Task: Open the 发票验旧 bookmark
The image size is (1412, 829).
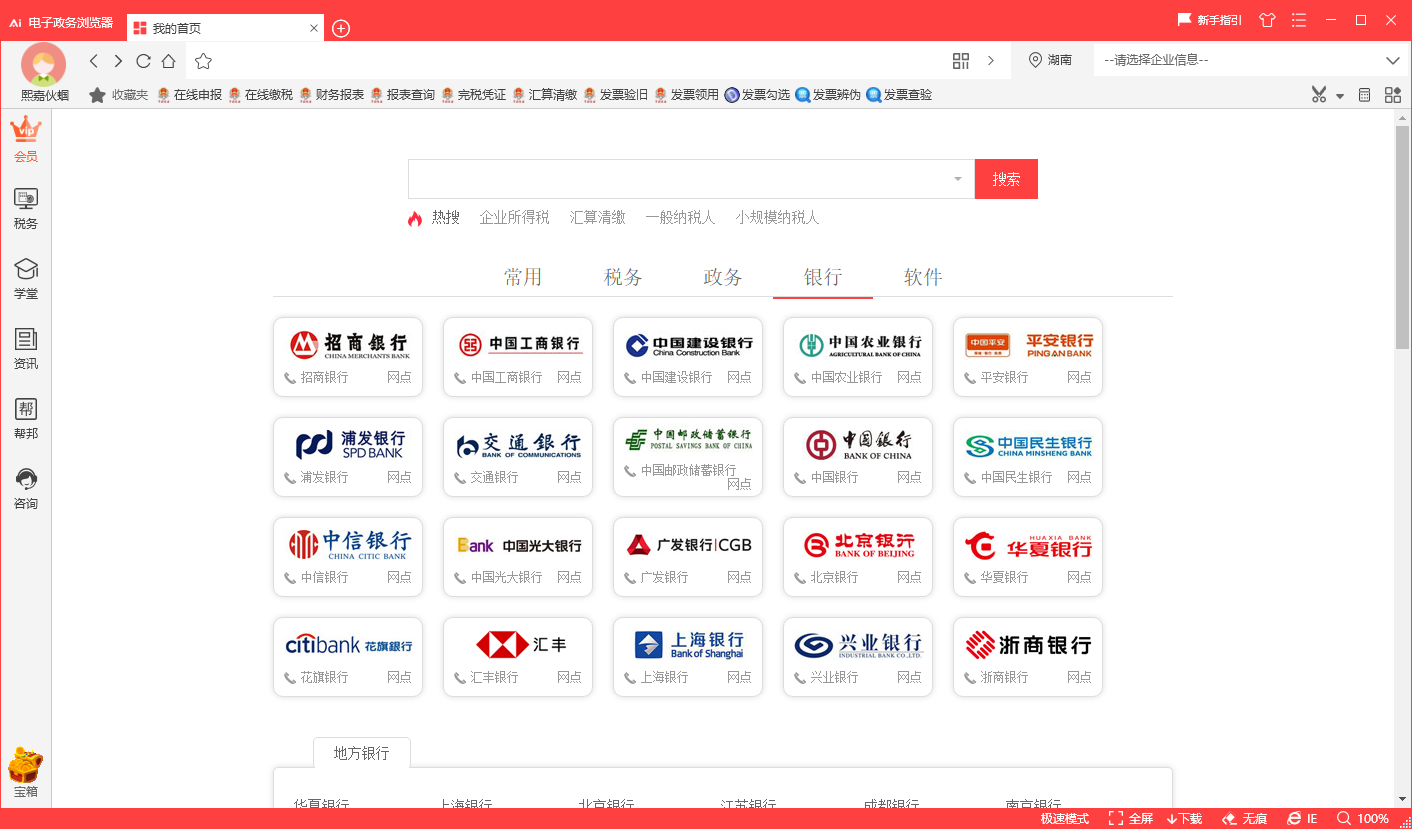Action: (615, 95)
